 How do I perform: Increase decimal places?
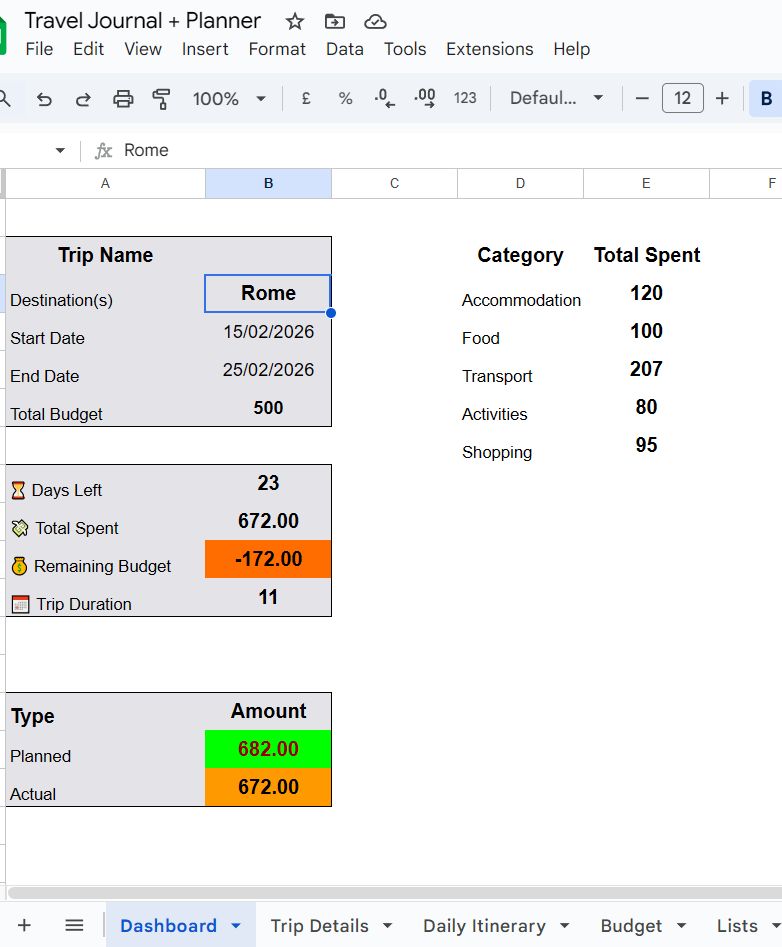[x=425, y=98]
